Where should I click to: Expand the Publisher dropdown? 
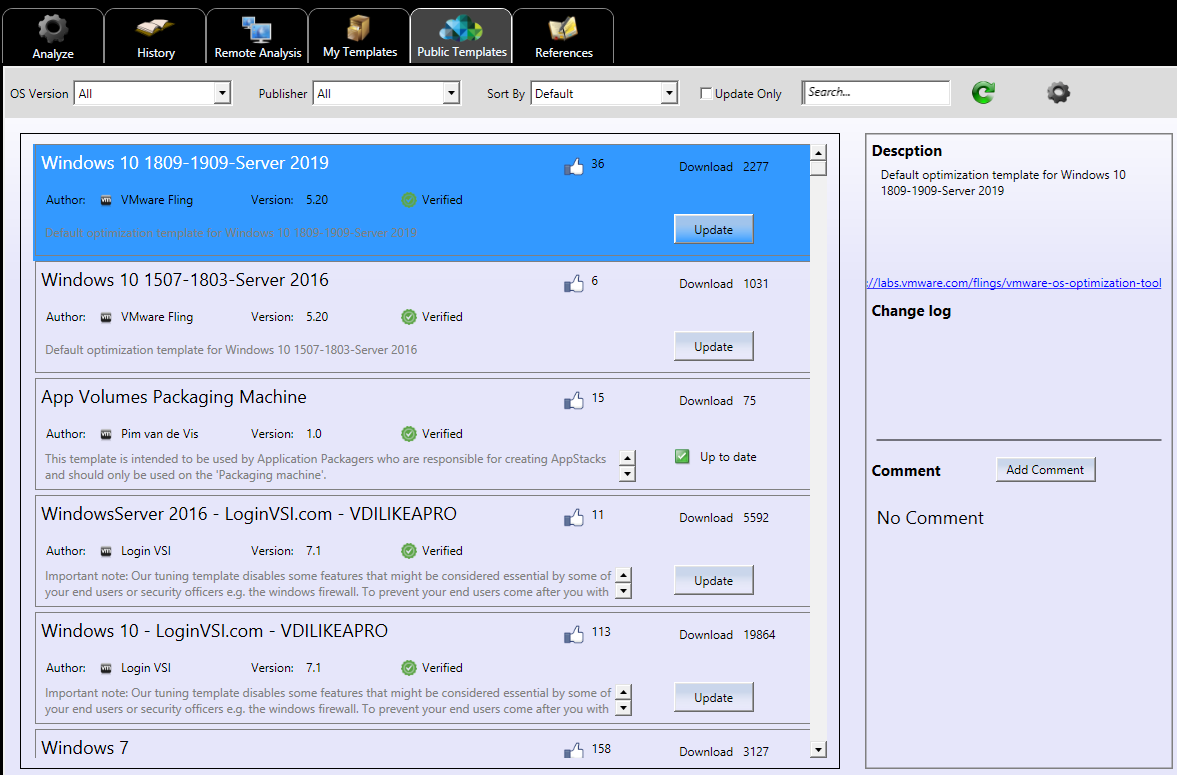pos(387,93)
